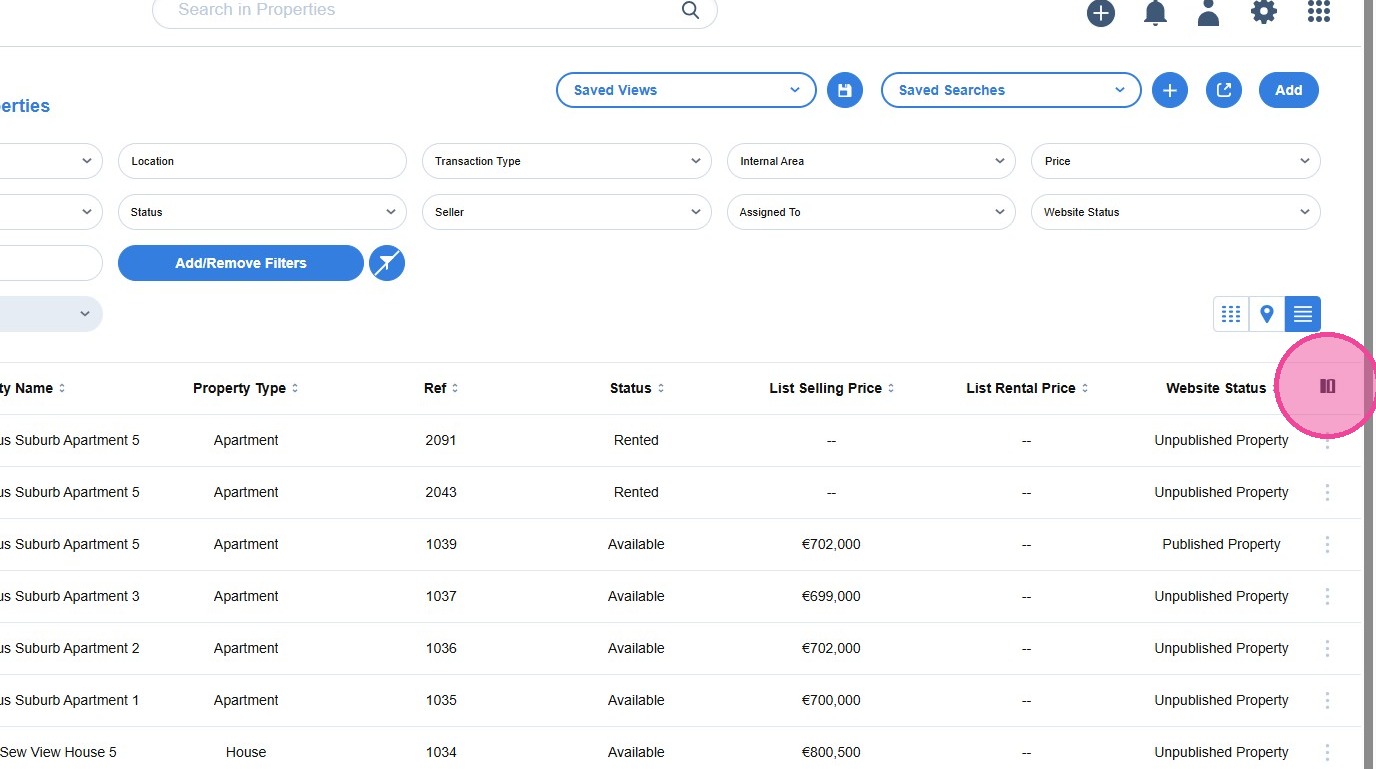The image size is (1376, 769).
Task: Switch to map view with pin icon
Action: point(1267,314)
